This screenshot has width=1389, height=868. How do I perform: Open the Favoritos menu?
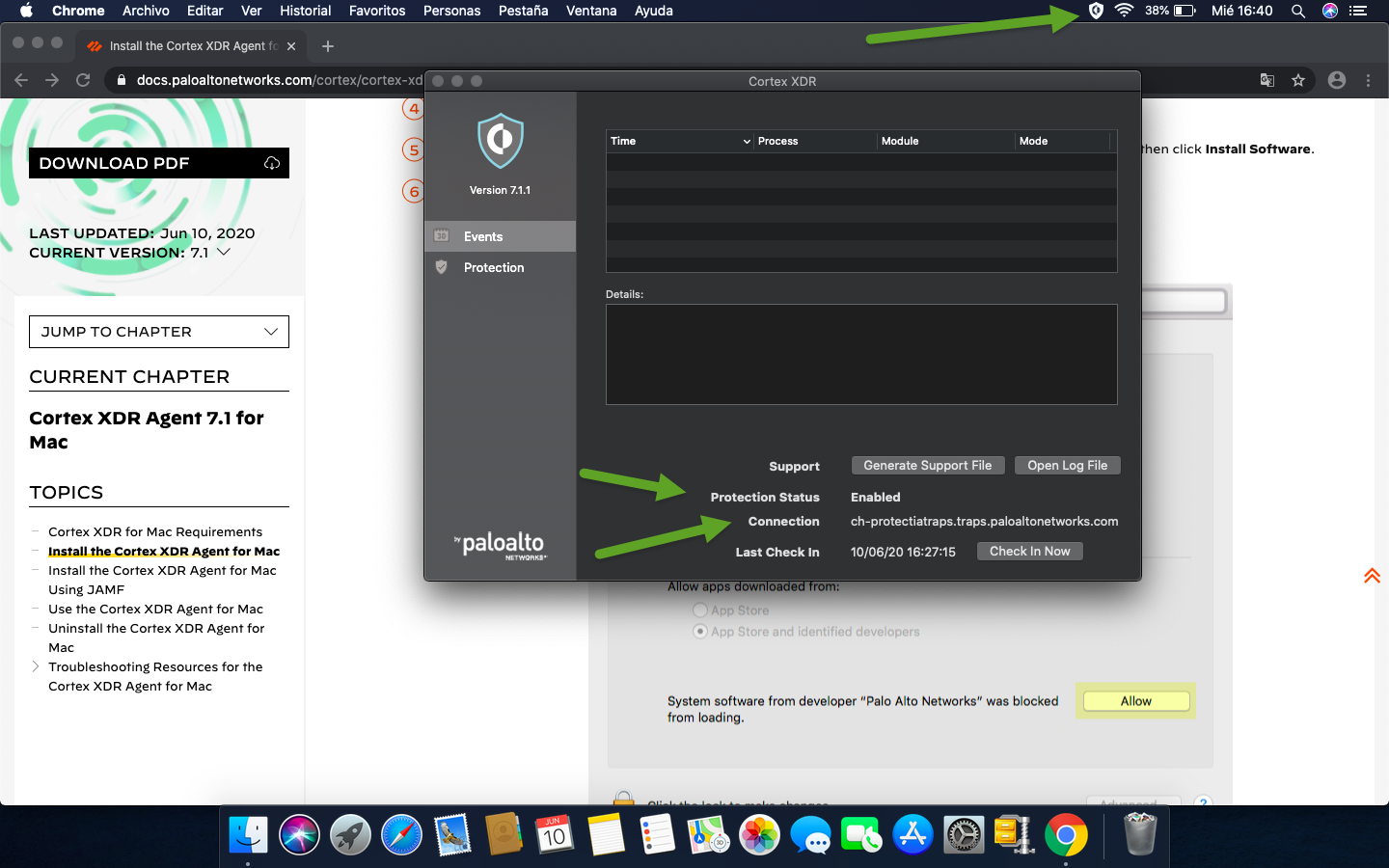coord(377,11)
